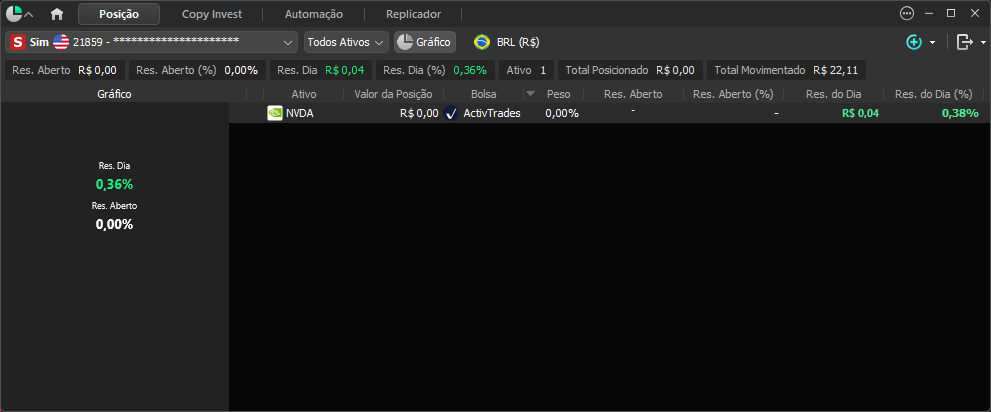Click the 0,36% Res. Dia chart value
Image resolution: width=991 pixels, height=412 pixels.
pyautogui.click(x=114, y=185)
